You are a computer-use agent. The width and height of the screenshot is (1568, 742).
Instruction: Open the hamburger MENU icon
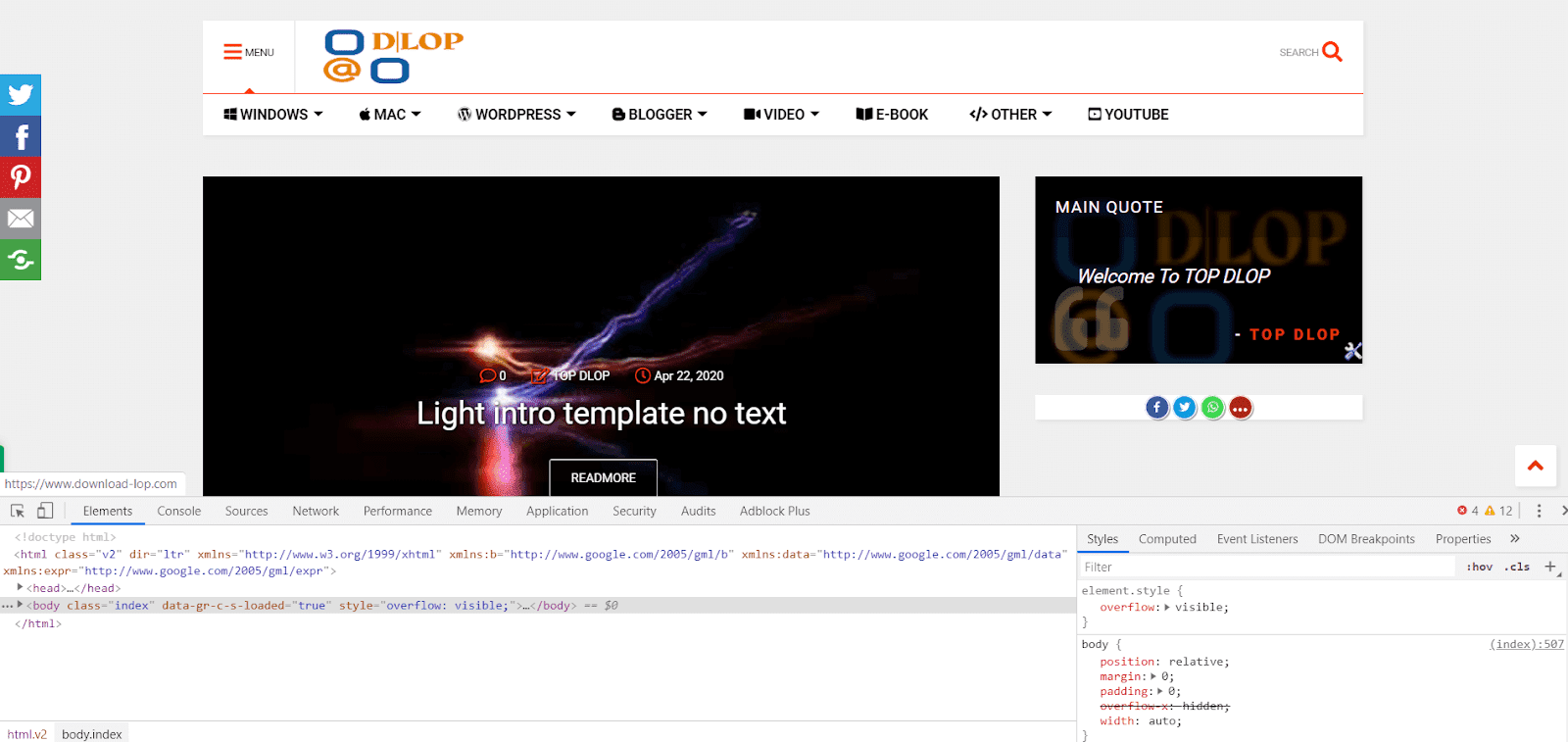(232, 52)
